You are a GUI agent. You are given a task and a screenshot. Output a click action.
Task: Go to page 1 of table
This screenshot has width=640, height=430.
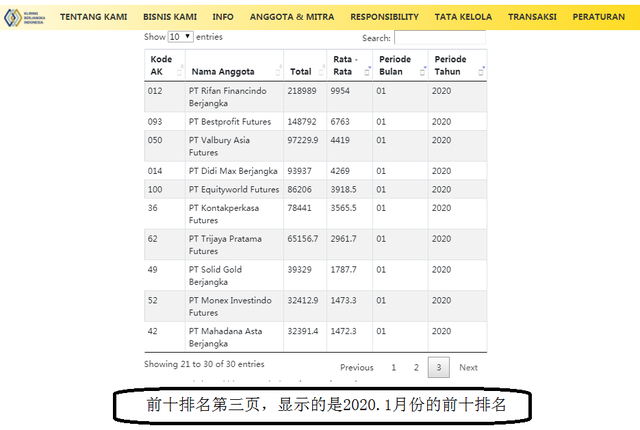click(x=393, y=368)
